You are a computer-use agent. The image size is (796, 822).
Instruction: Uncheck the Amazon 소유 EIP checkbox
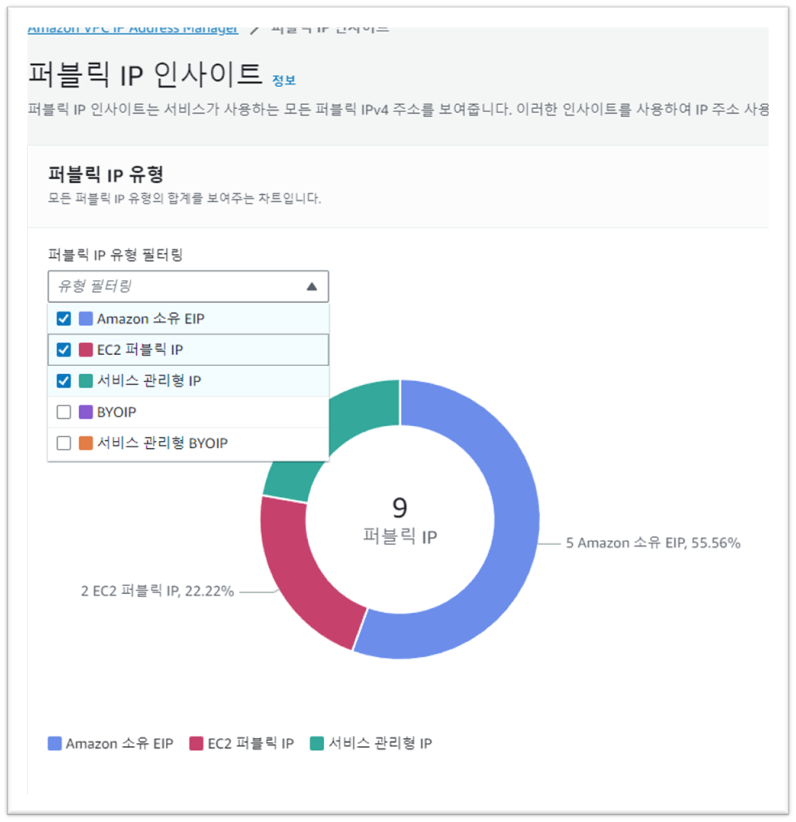pyautogui.click(x=63, y=318)
